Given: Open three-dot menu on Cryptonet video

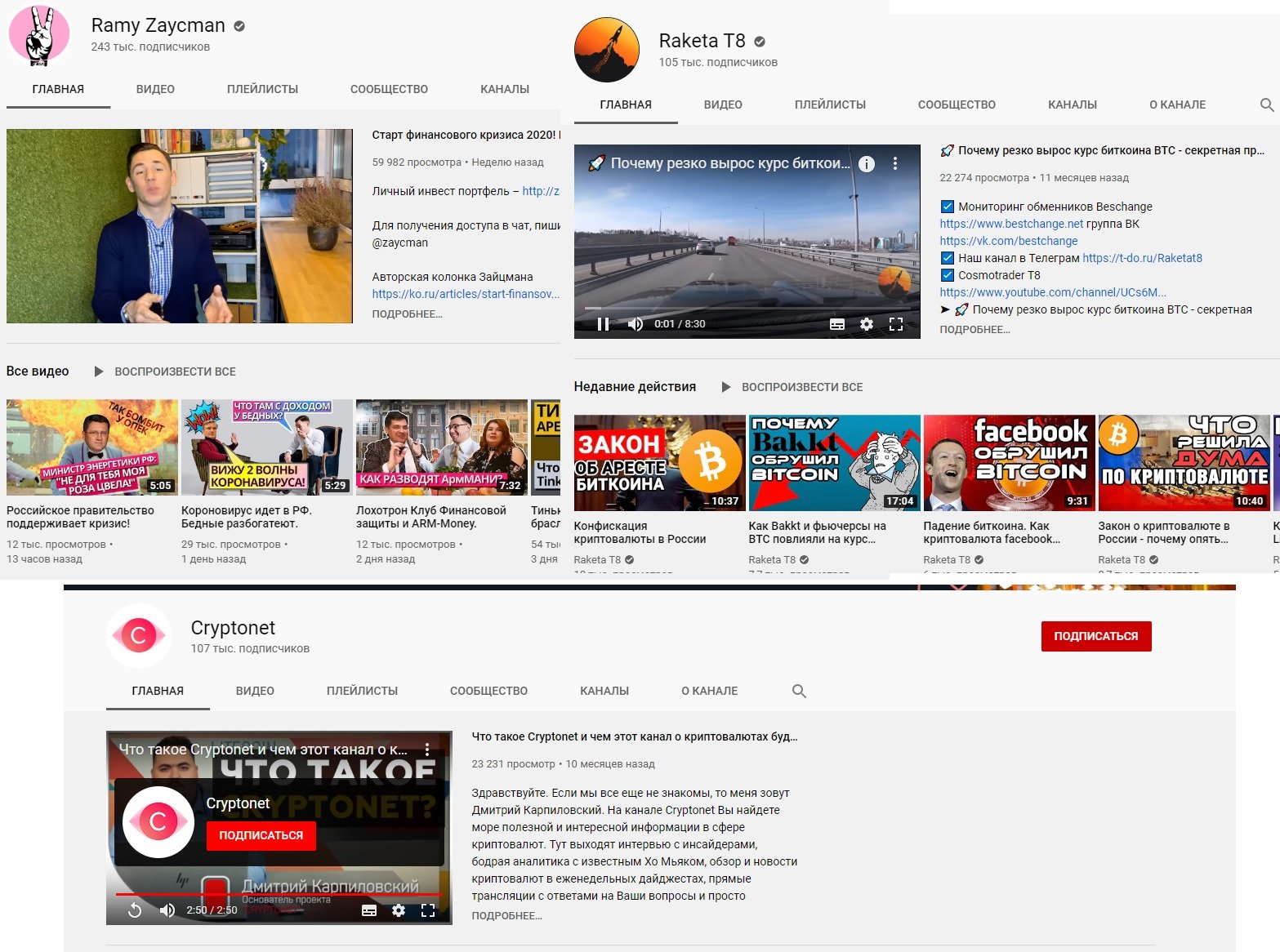Looking at the screenshot, I should pos(427,749).
